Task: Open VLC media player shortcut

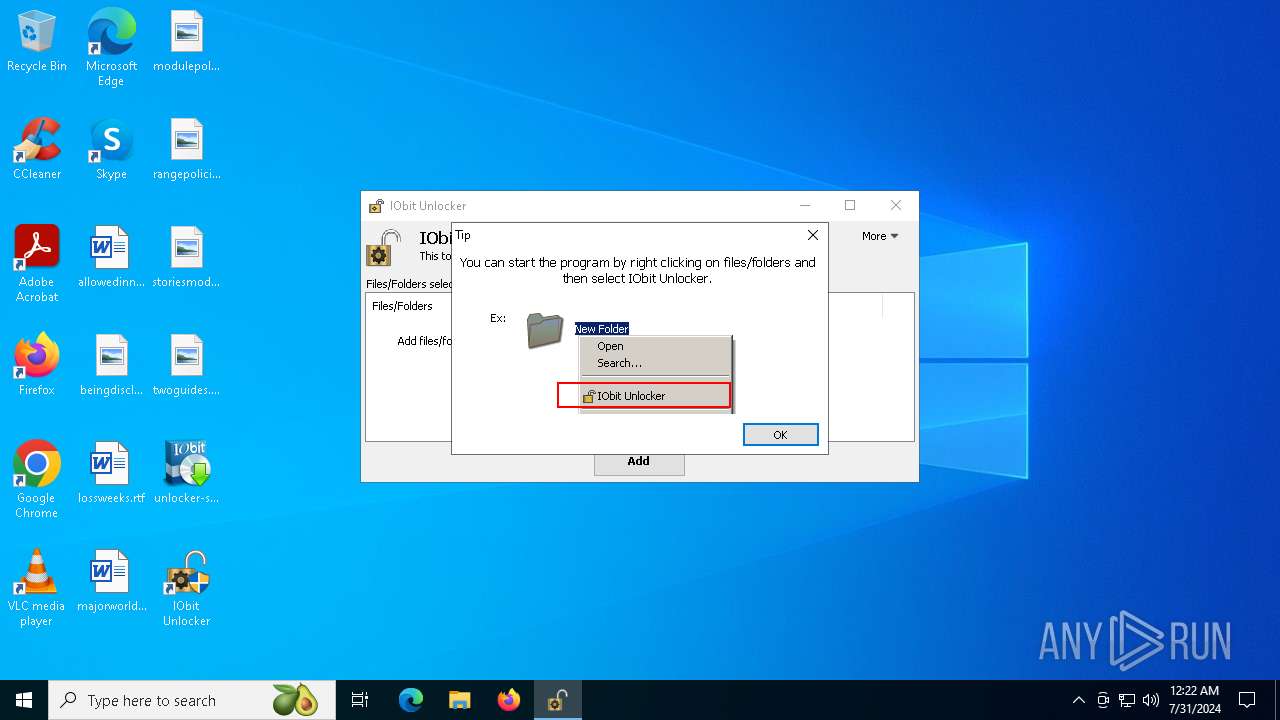Action: tap(37, 588)
